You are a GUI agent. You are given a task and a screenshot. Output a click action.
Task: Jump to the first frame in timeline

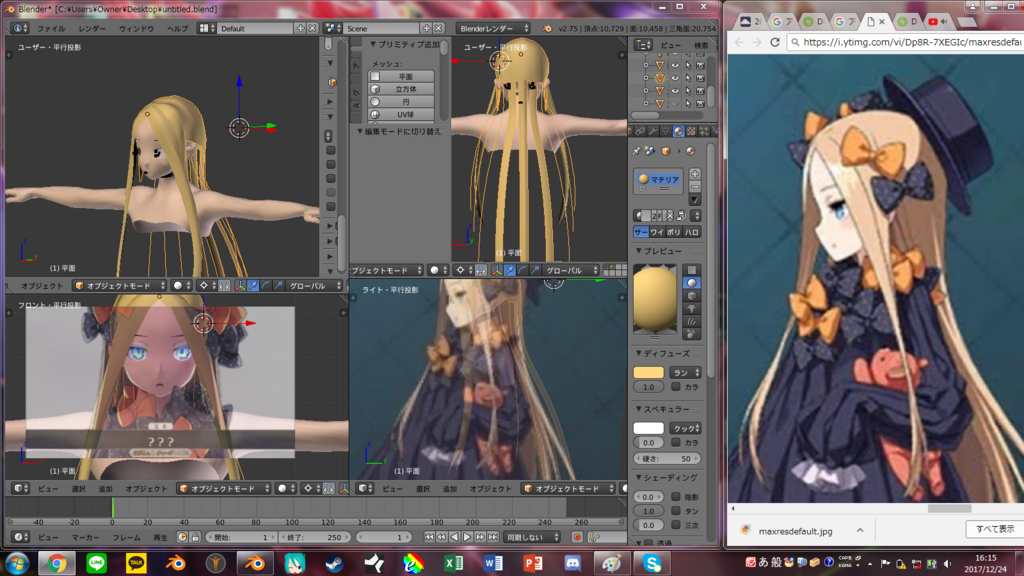click(429, 537)
